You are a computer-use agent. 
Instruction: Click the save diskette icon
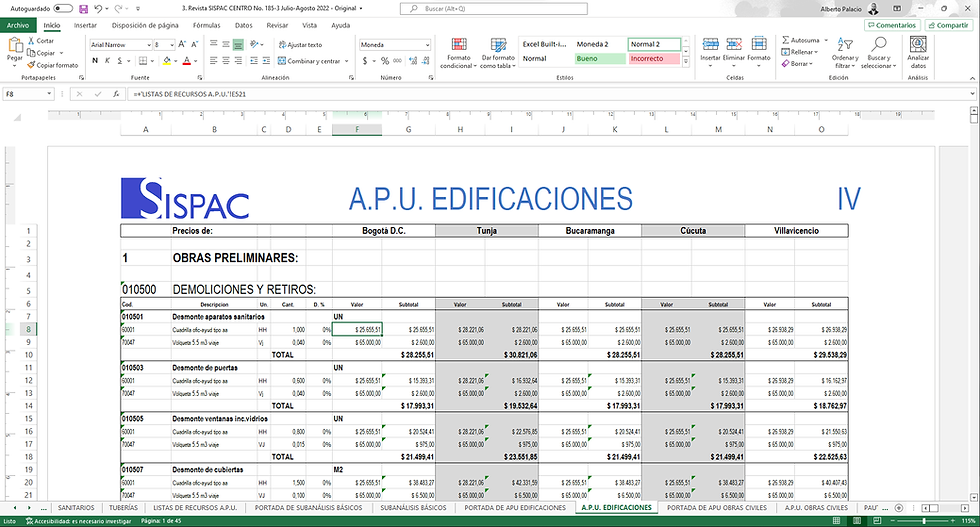pos(83,9)
